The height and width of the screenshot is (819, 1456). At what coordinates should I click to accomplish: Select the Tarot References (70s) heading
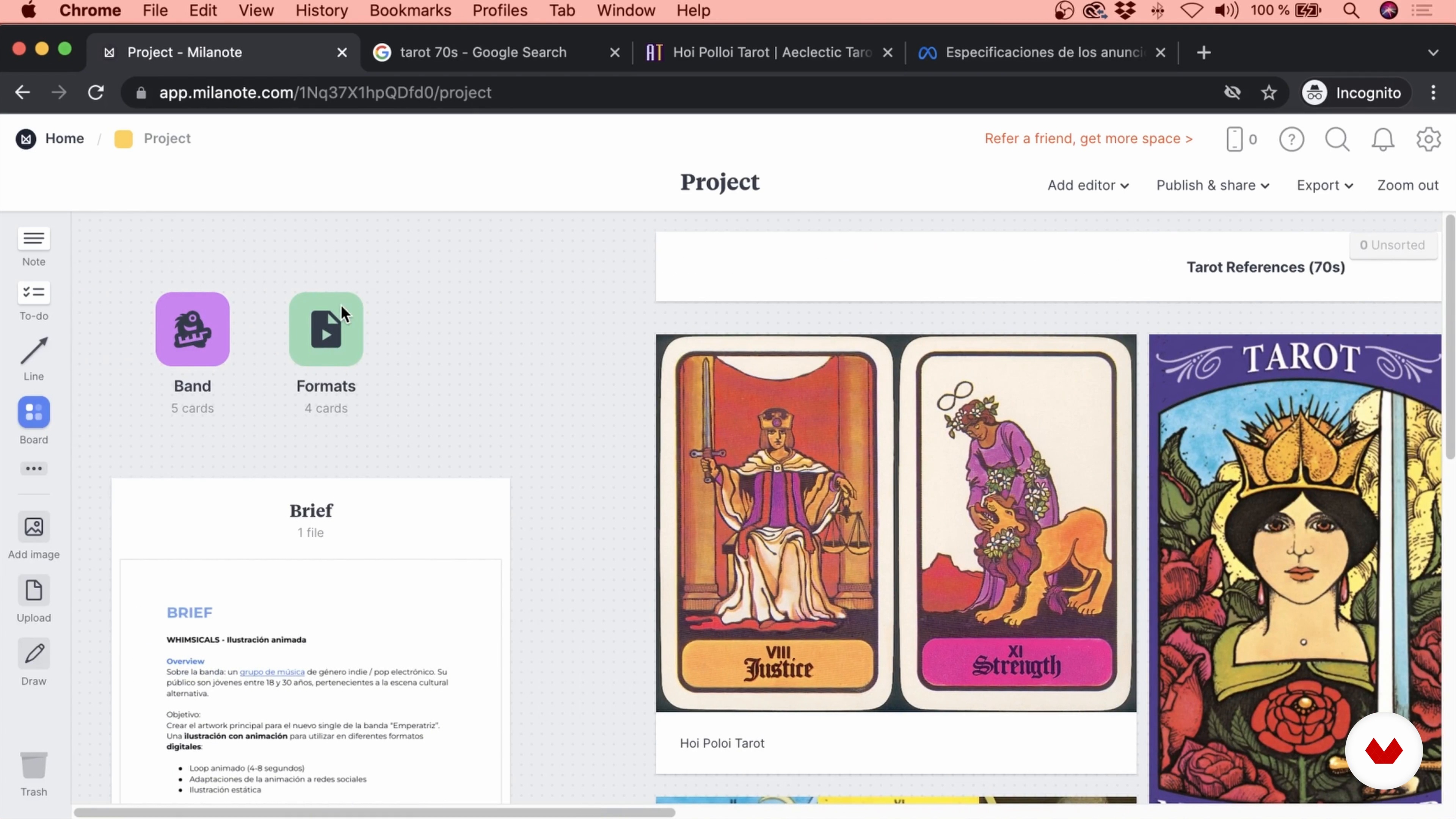point(1266,267)
